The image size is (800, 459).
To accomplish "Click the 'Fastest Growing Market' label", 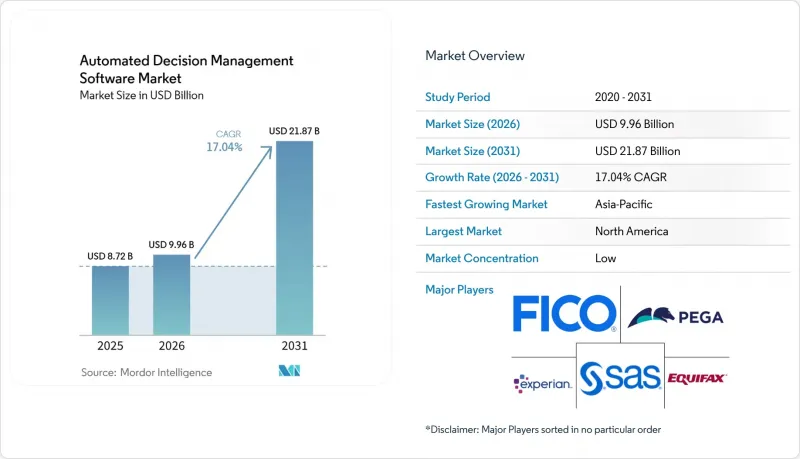I will pos(486,204).
